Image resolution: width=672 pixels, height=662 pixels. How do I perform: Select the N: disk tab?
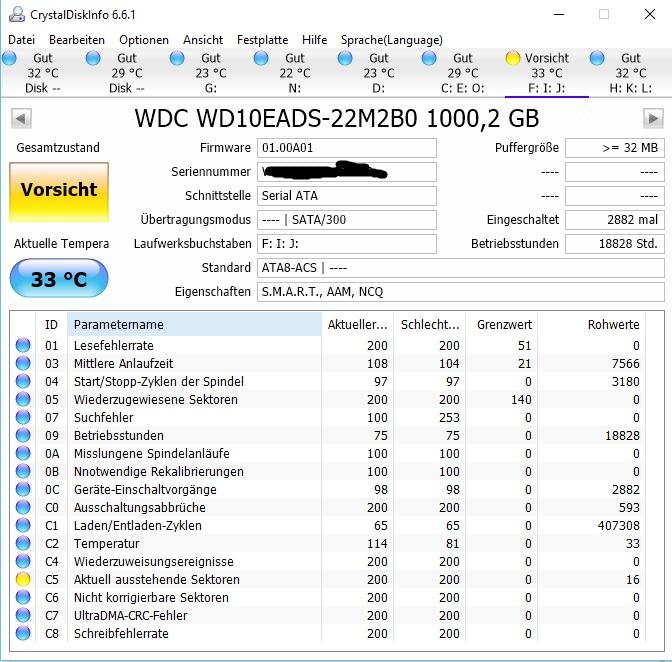click(x=294, y=73)
